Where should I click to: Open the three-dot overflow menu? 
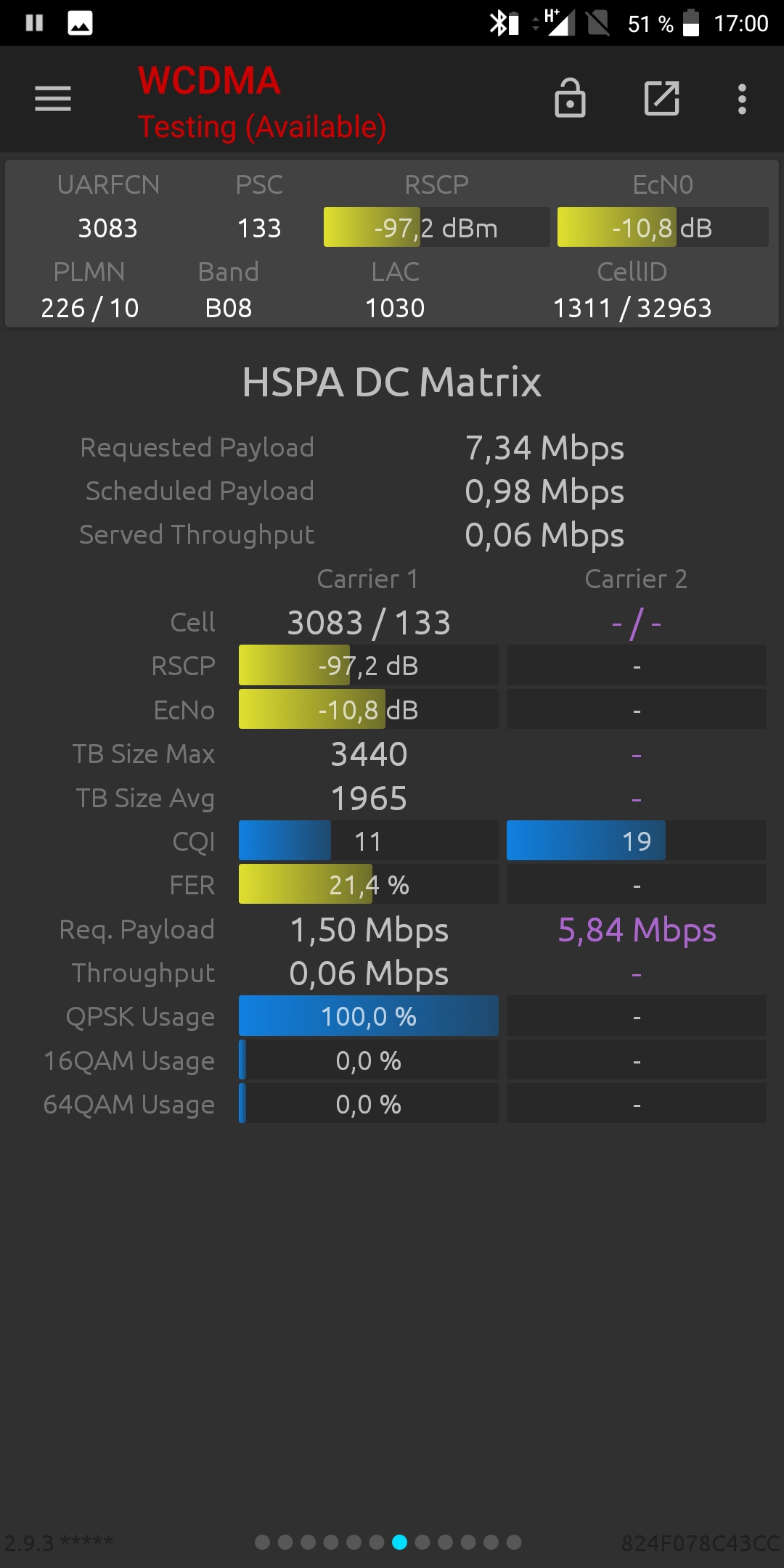coord(742,99)
